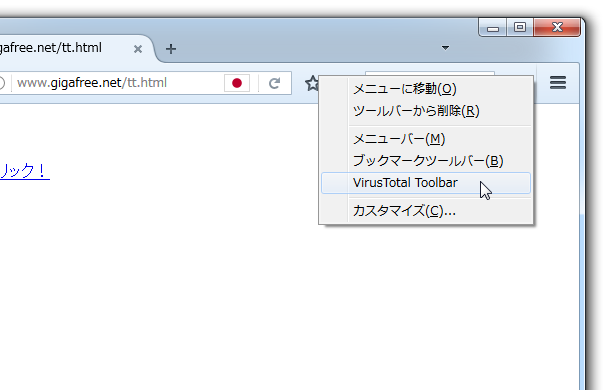The width and height of the screenshot is (608, 390).
Task: Open the hamburger menu button
Action: click(x=558, y=83)
